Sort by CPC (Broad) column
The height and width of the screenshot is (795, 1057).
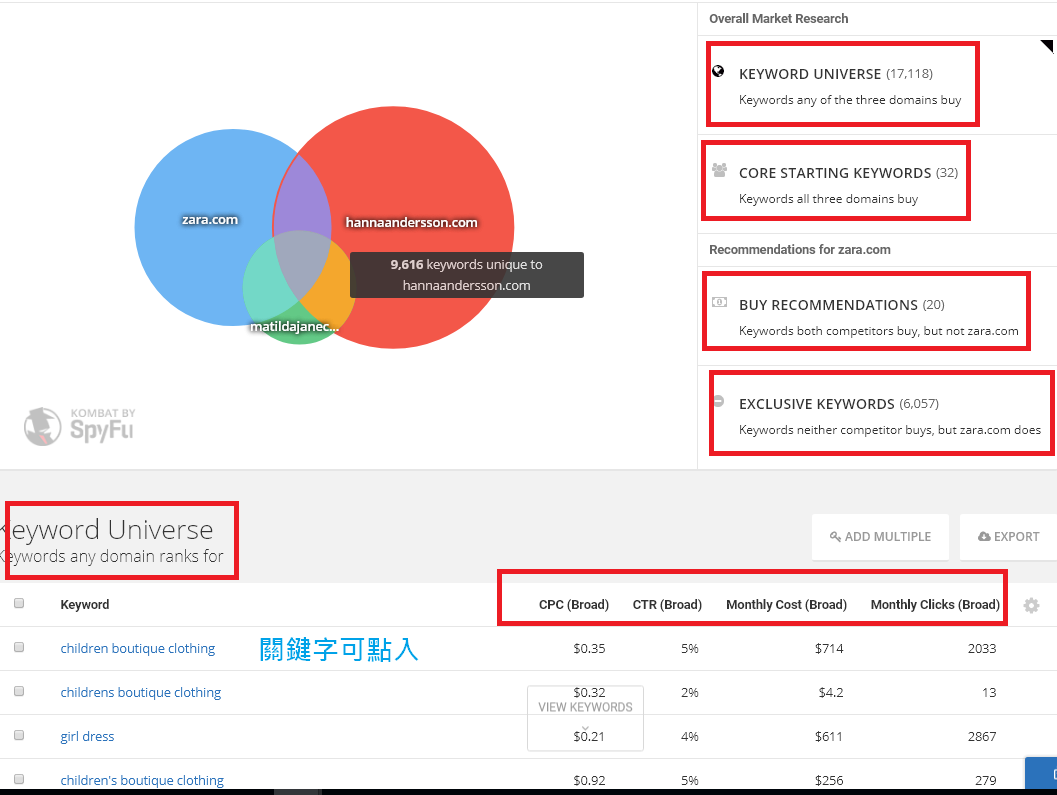(x=574, y=605)
